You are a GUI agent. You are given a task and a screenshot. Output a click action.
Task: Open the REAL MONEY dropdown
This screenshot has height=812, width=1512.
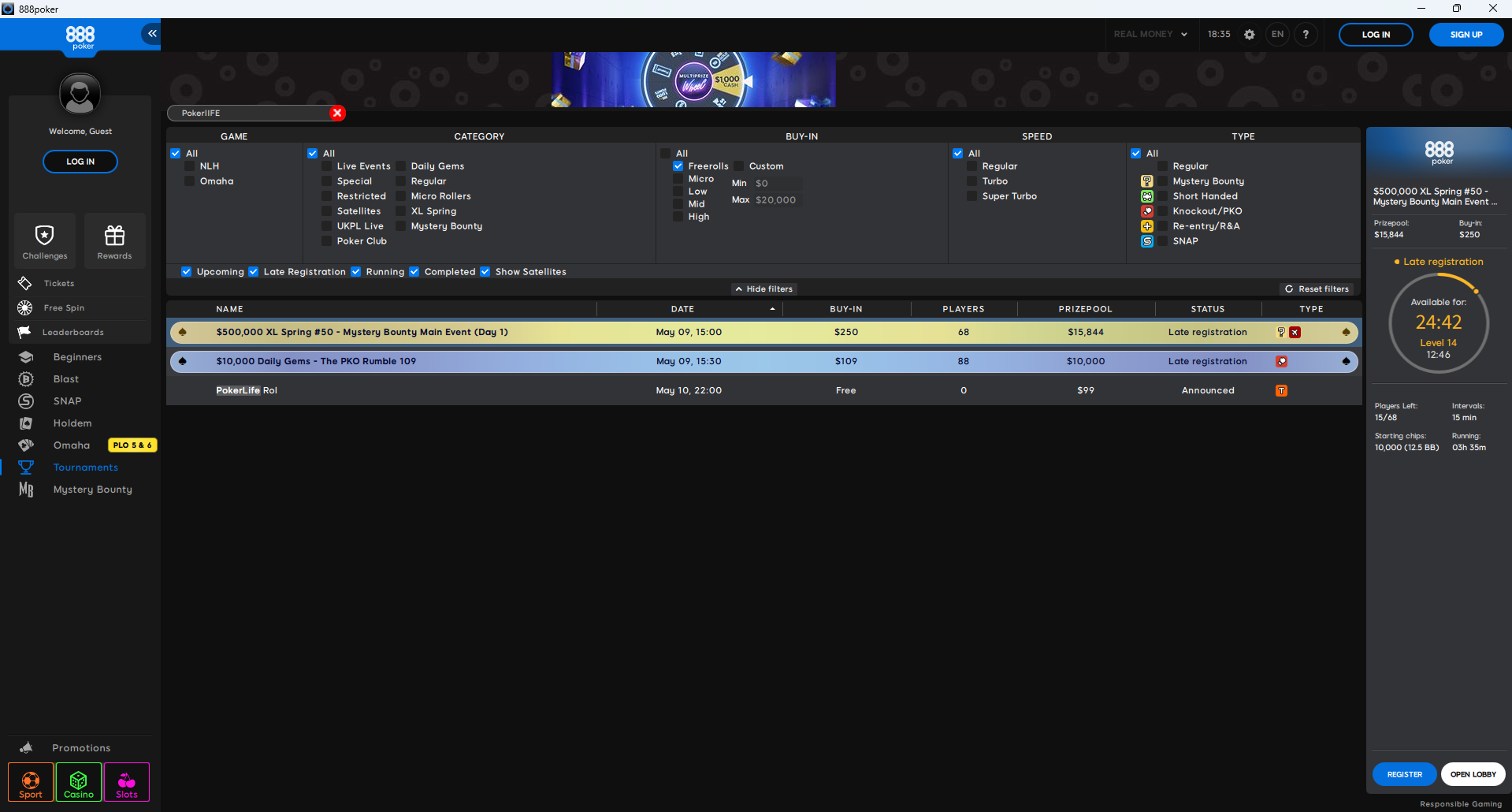click(x=1150, y=35)
